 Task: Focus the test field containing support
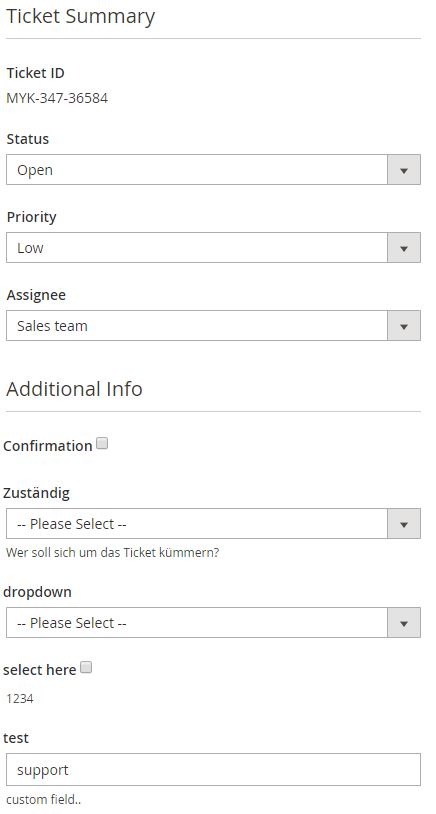(213, 769)
